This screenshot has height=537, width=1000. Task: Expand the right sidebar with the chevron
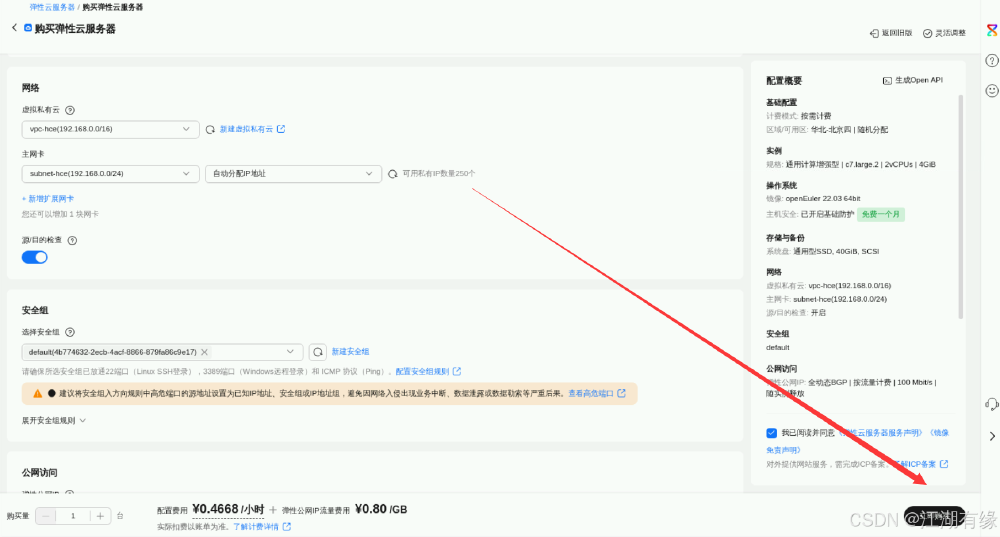992,436
